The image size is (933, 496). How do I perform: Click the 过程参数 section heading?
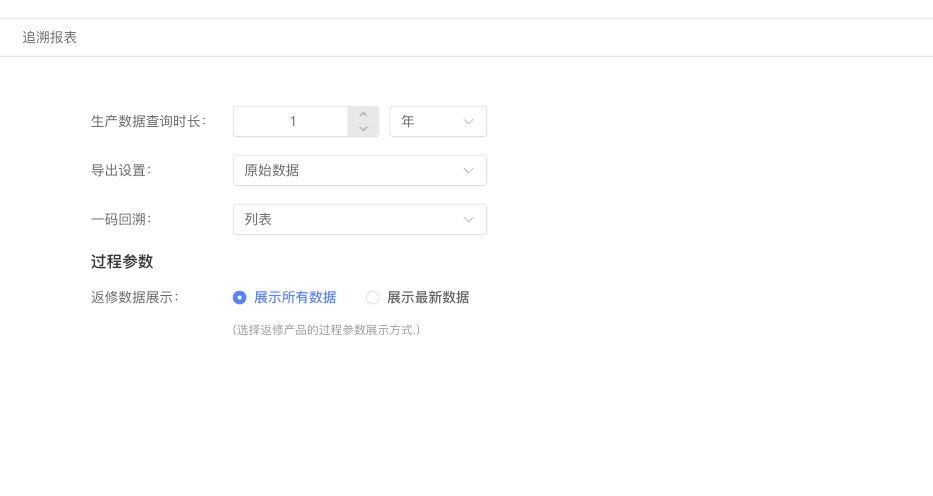122,261
